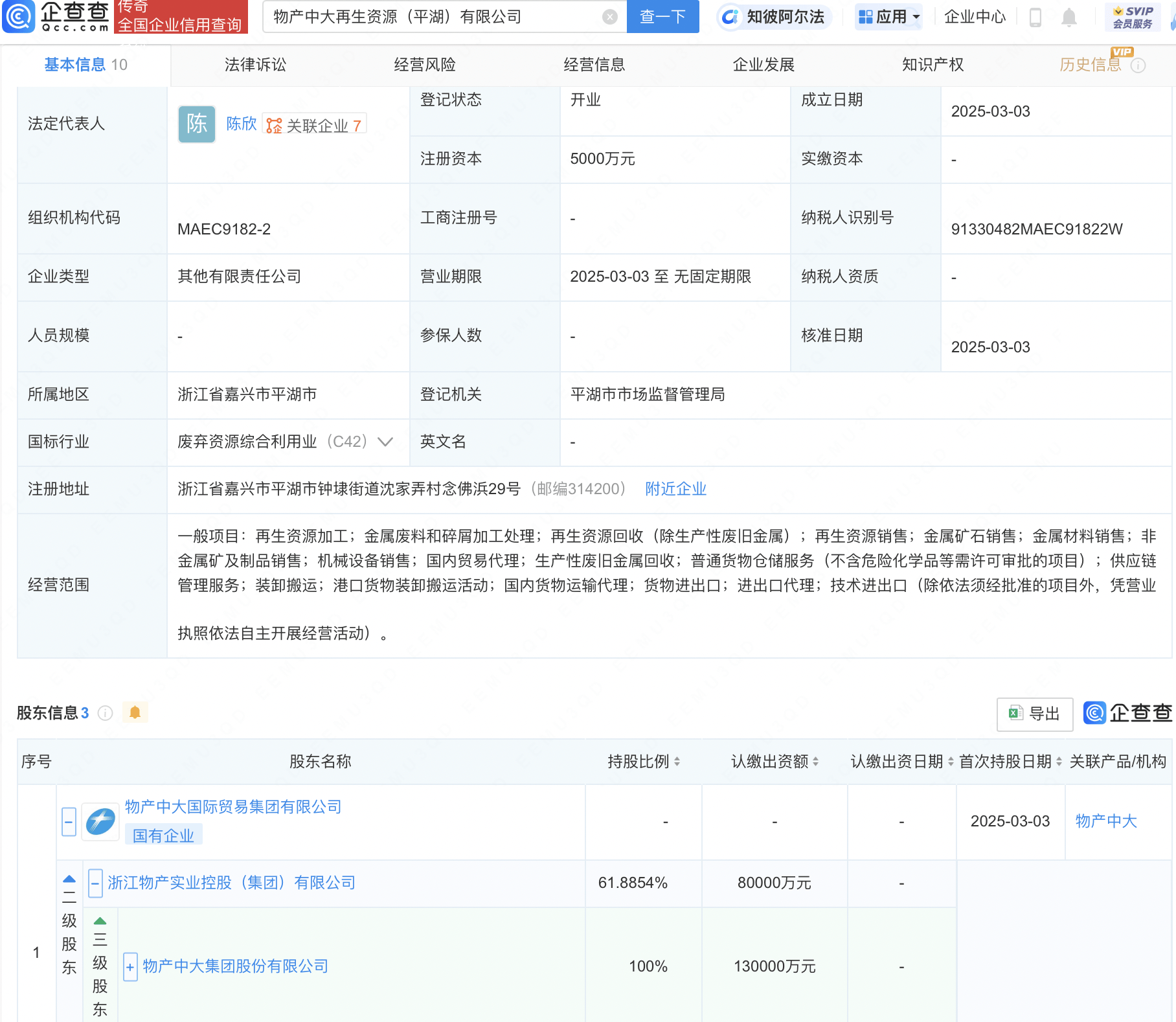
Task: Collapse the 物产中大国际贸易集团 shareholder row
Action: click(x=69, y=821)
